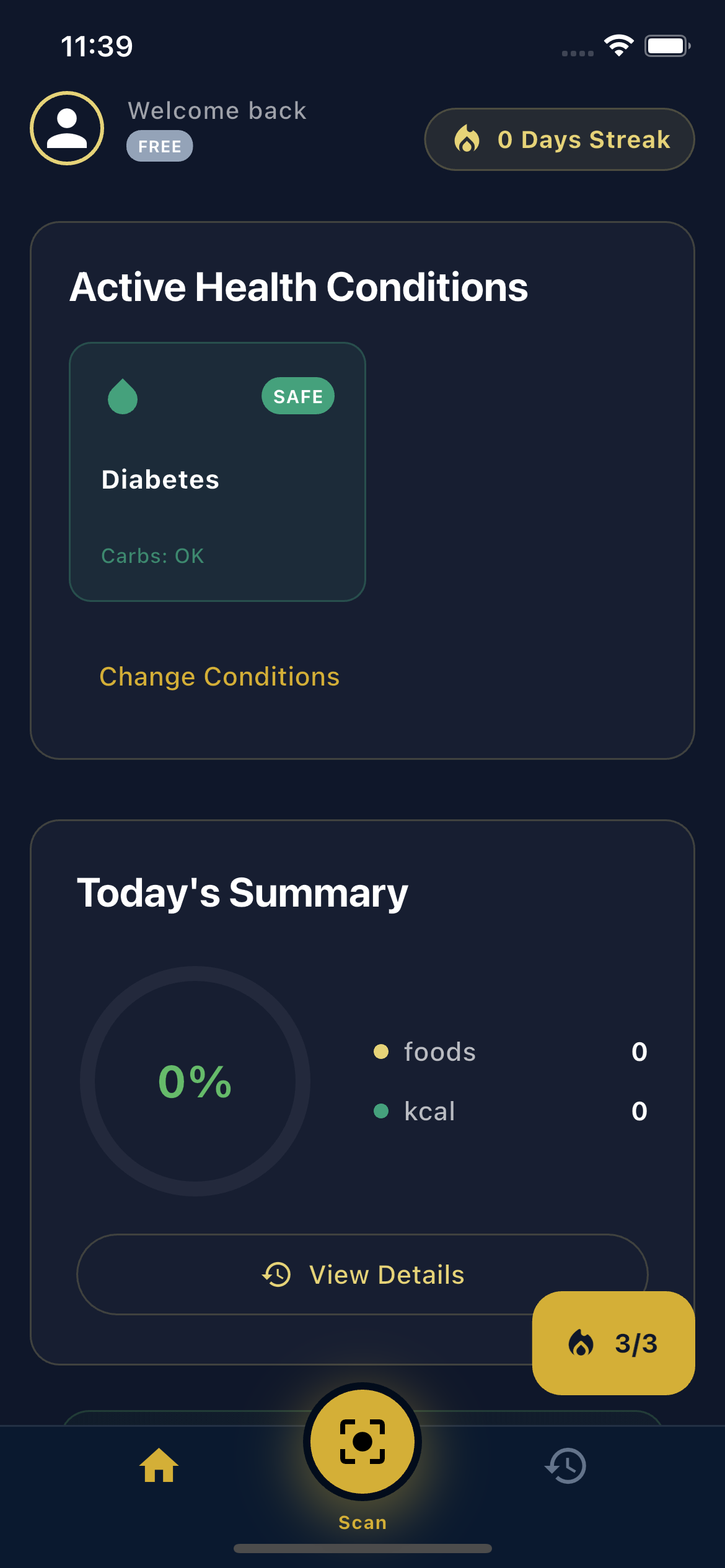Tap the Change Conditions link

pyautogui.click(x=219, y=676)
